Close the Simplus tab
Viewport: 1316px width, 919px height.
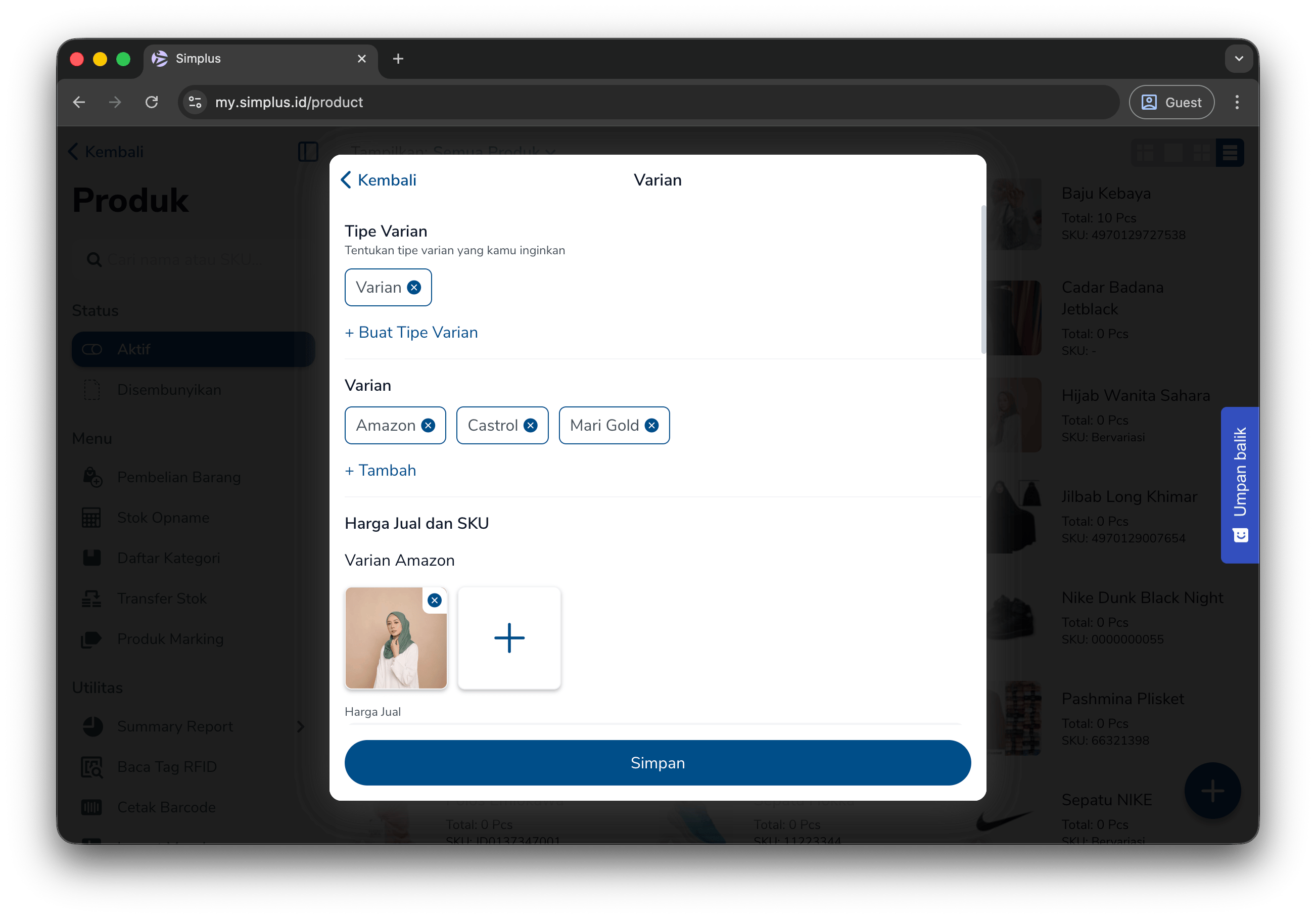[362, 59]
